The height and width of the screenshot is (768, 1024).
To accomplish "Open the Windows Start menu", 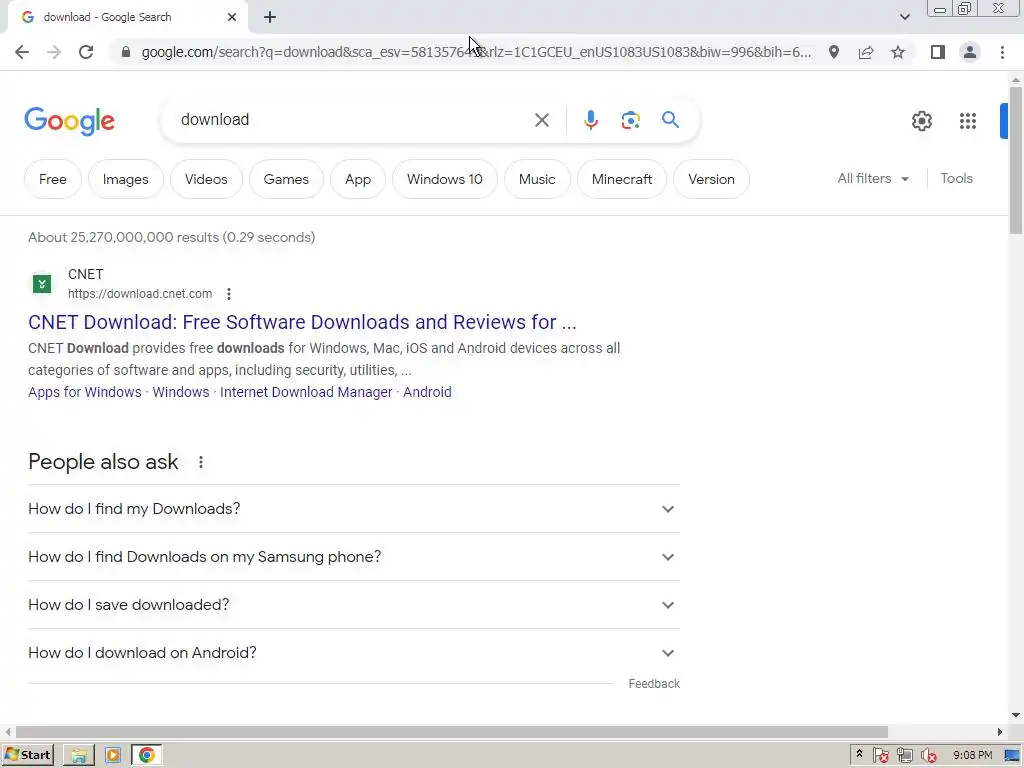I will (27, 755).
